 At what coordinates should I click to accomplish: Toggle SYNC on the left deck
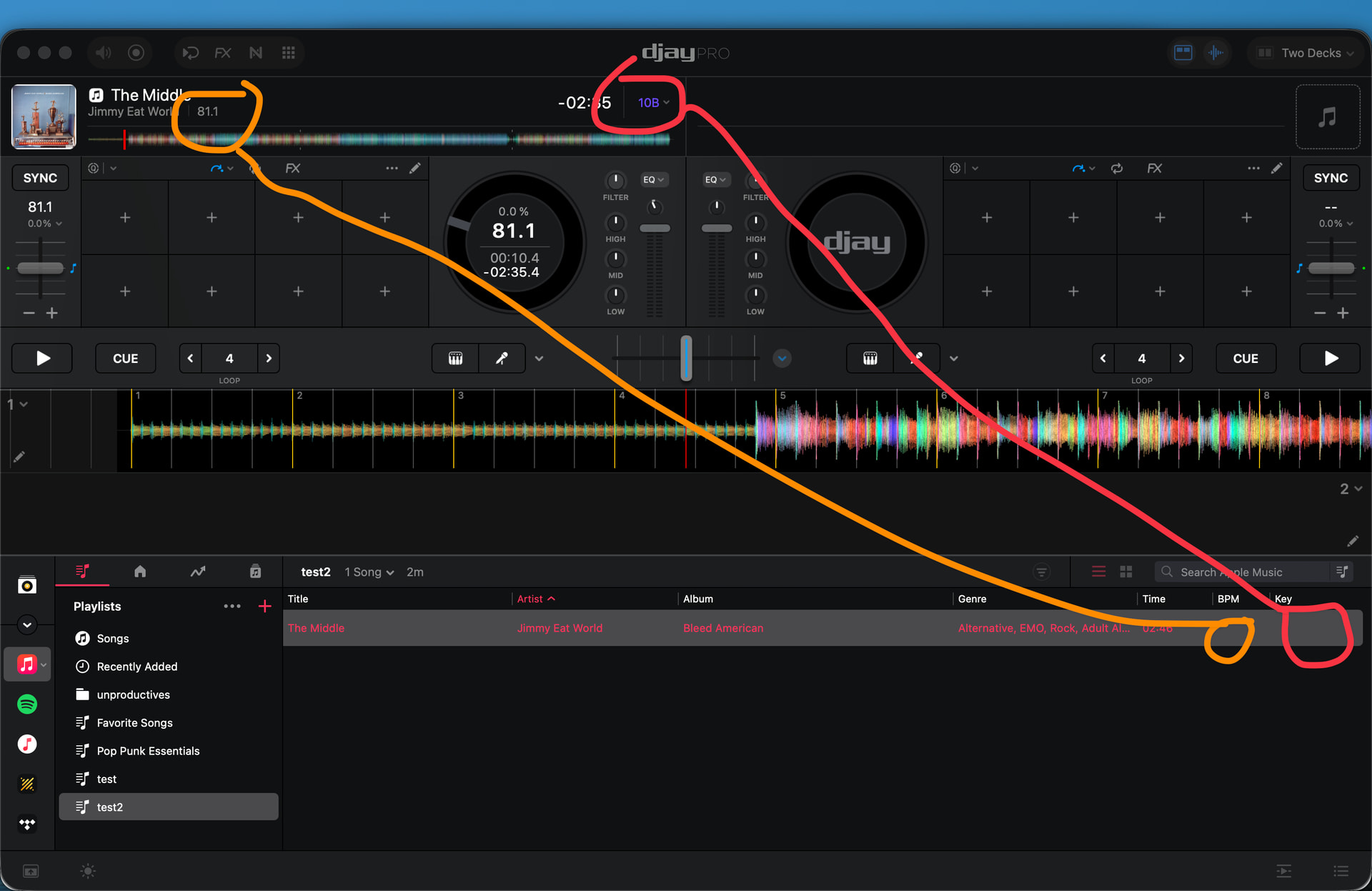coord(40,178)
